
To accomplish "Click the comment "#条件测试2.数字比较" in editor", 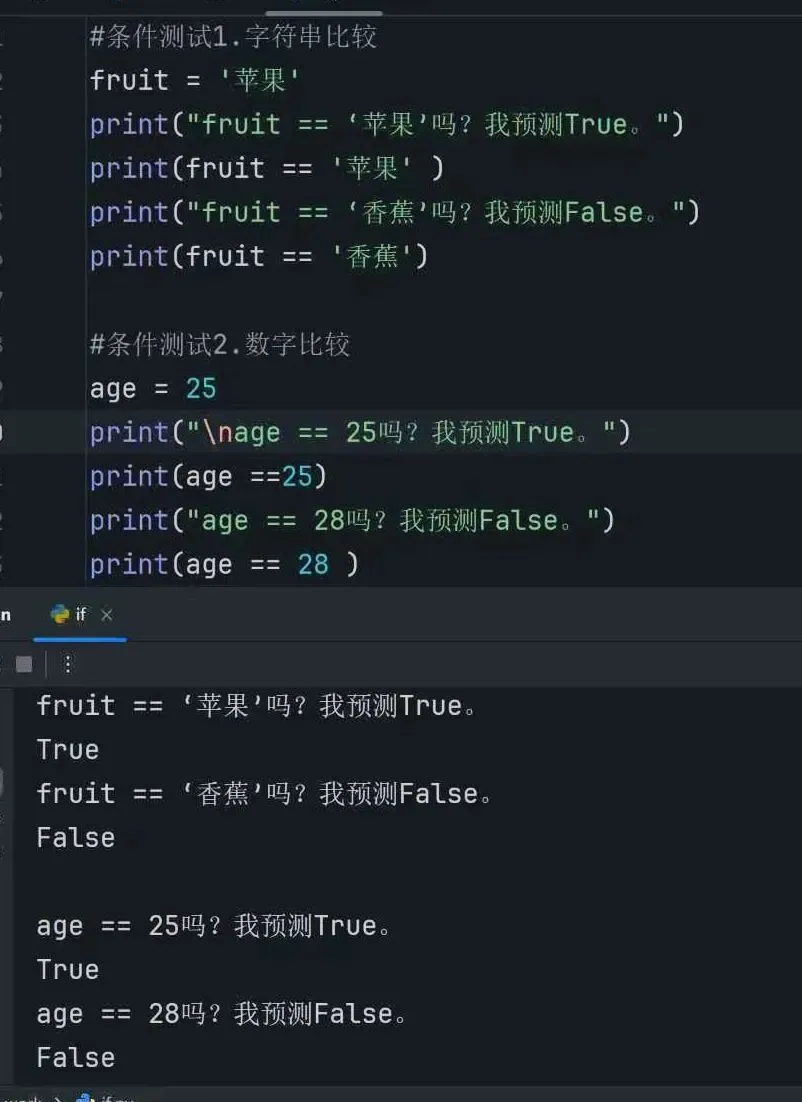I will click(220, 345).
